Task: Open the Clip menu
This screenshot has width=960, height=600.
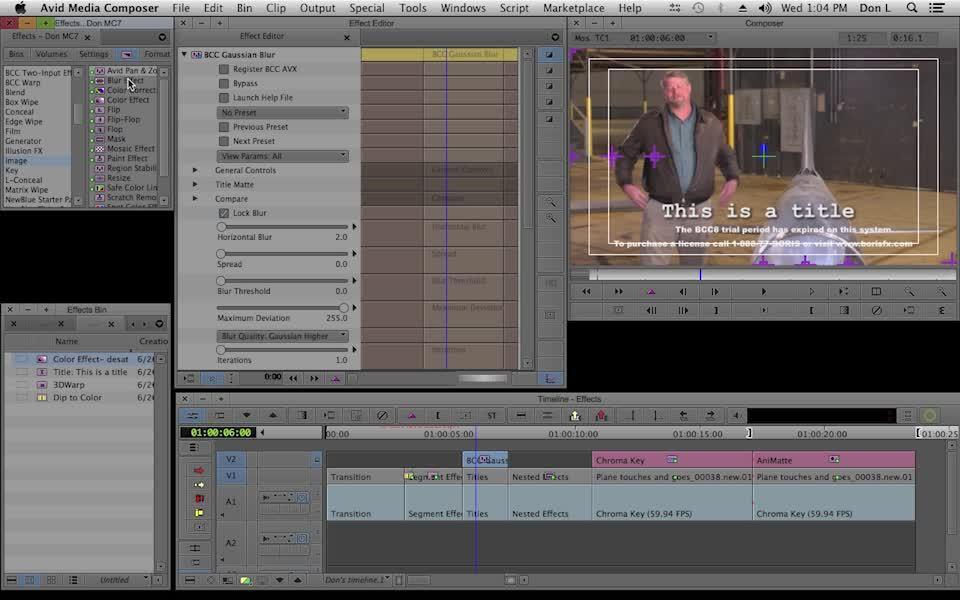Action: pos(276,8)
